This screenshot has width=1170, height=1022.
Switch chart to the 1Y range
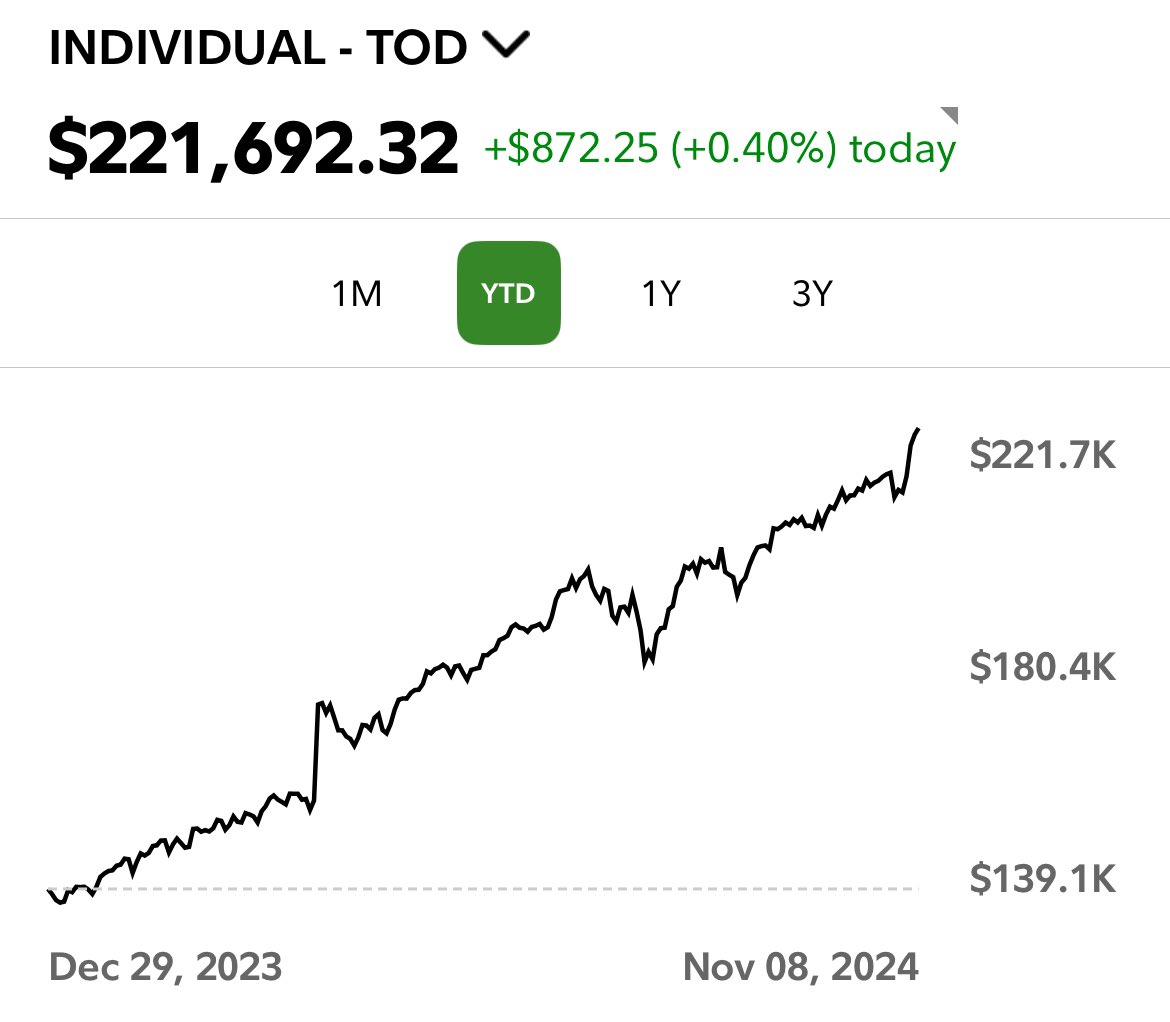[660, 294]
